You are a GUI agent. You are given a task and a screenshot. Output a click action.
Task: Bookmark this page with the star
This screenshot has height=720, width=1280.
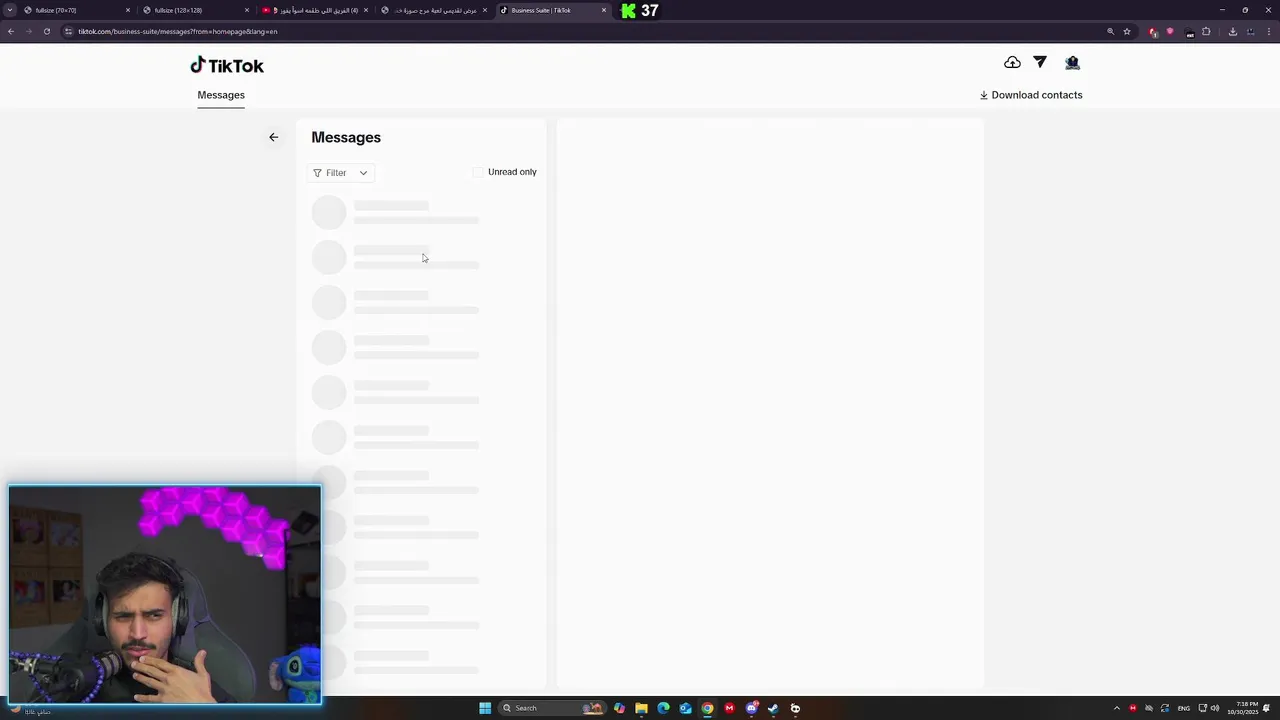(x=1127, y=31)
